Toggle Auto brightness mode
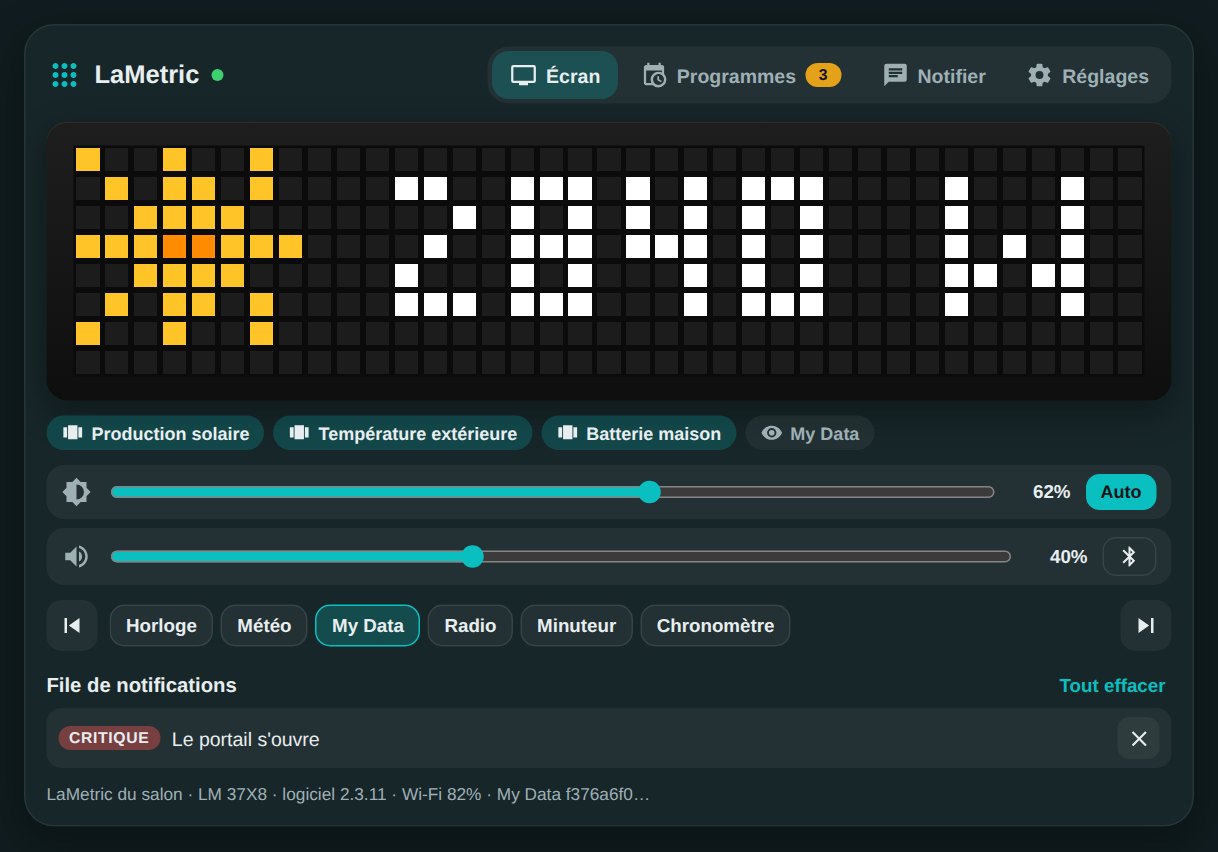 (1121, 492)
